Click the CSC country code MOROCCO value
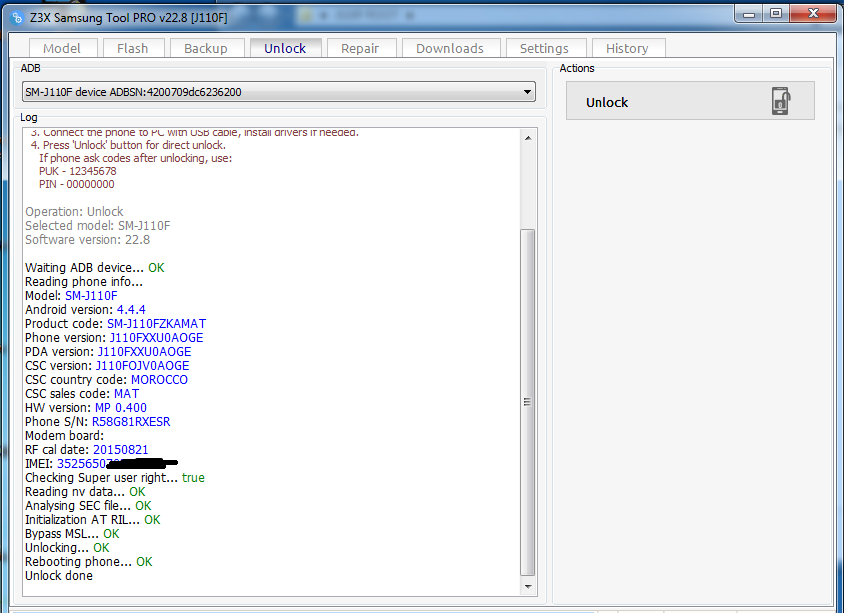This screenshot has height=613, width=844. coord(159,379)
